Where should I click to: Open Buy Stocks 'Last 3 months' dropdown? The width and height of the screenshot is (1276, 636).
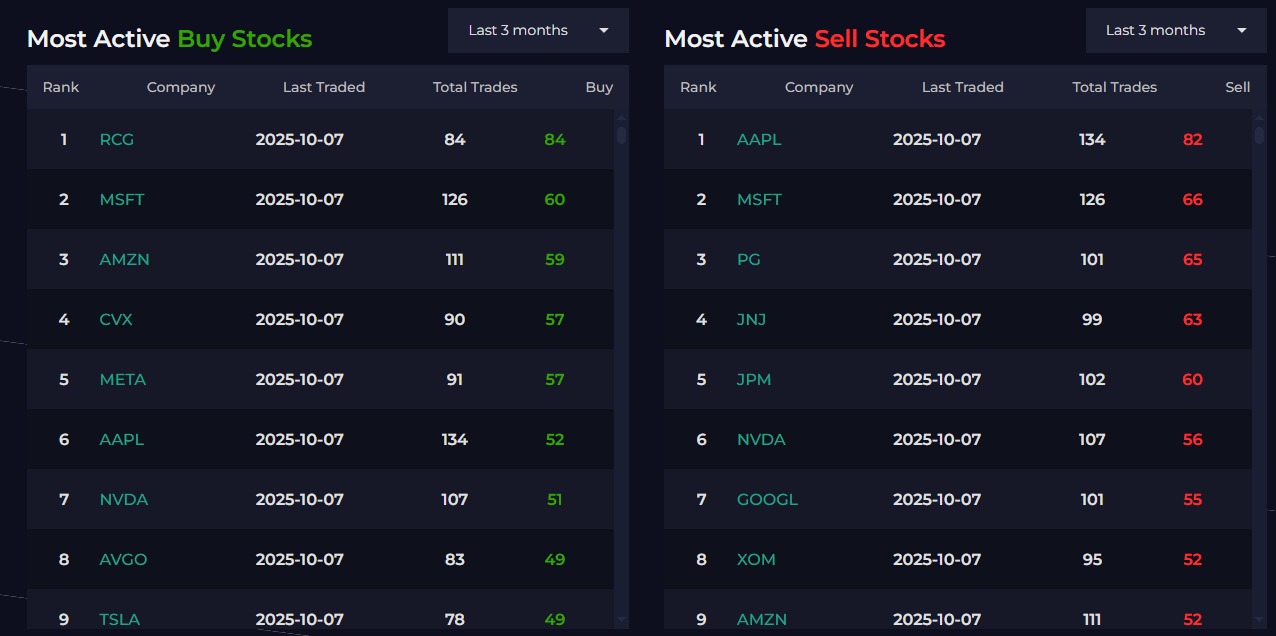(x=538, y=30)
